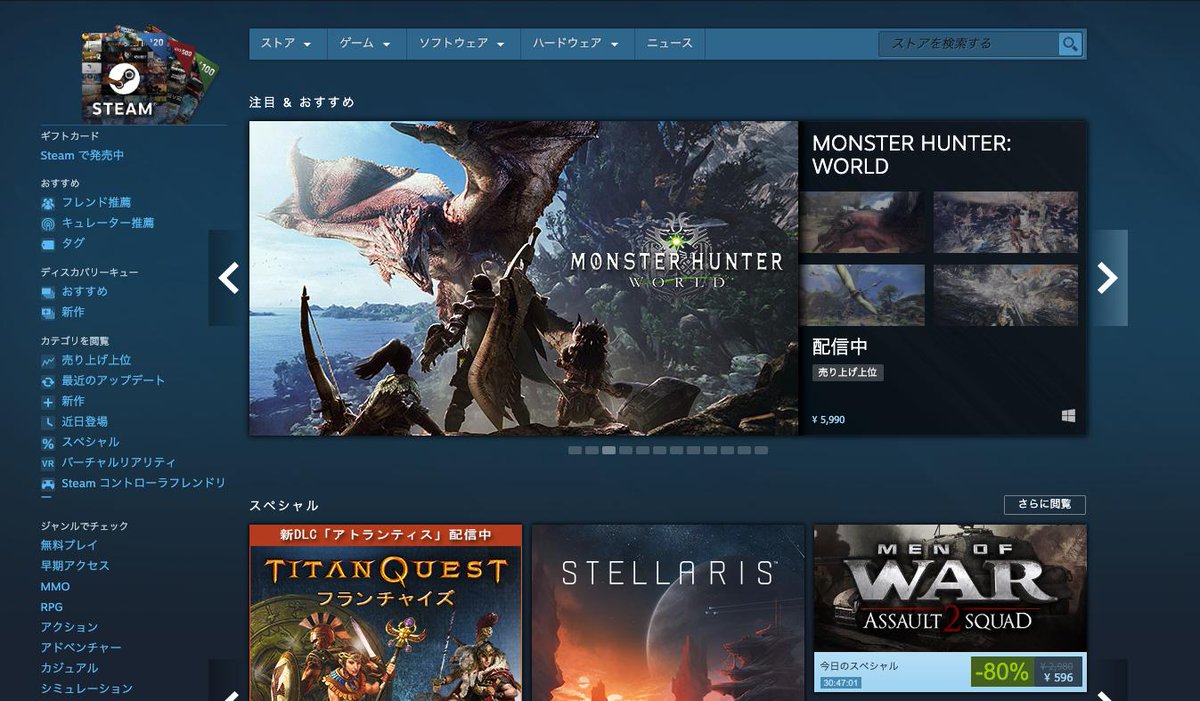1200x701 pixels.
Task: Click the タグ tag icon
Action: [47, 244]
